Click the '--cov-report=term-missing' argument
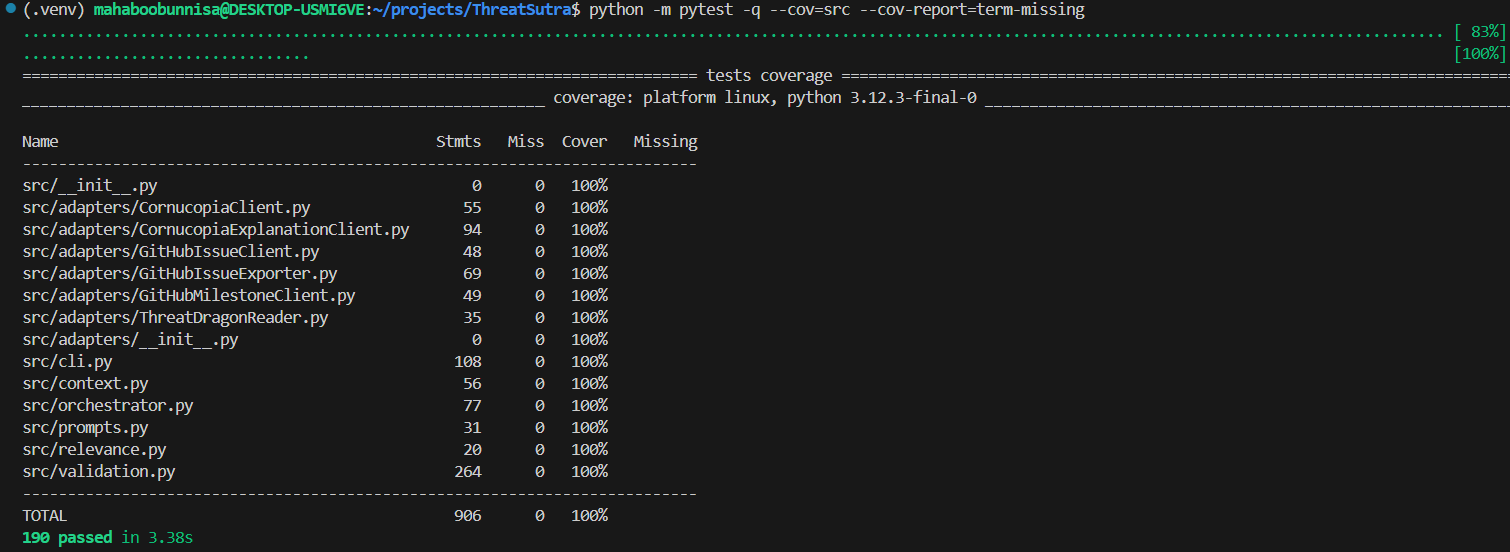Screen dimensions: 1510x552 click(971, 10)
